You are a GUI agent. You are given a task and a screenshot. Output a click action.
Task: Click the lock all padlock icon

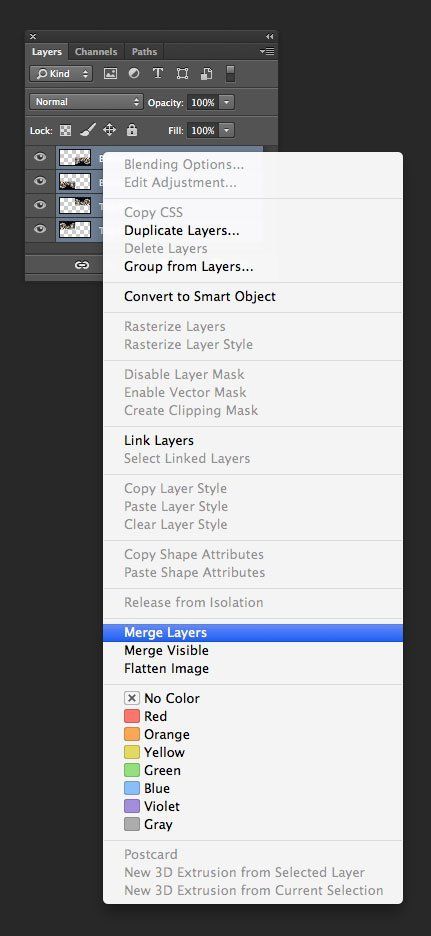(x=132, y=130)
